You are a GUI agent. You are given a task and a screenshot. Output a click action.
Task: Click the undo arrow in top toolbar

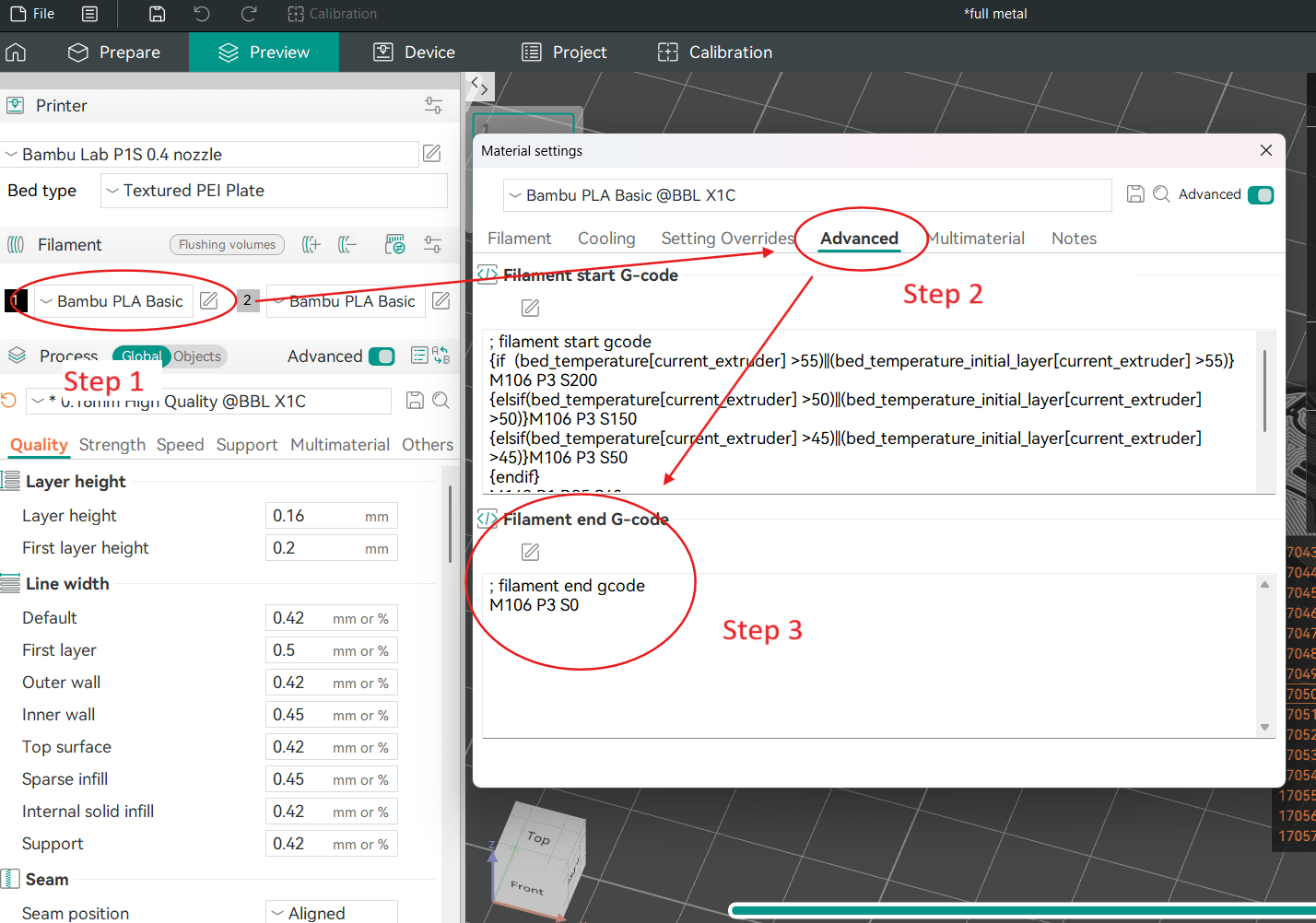coord(202,14)
